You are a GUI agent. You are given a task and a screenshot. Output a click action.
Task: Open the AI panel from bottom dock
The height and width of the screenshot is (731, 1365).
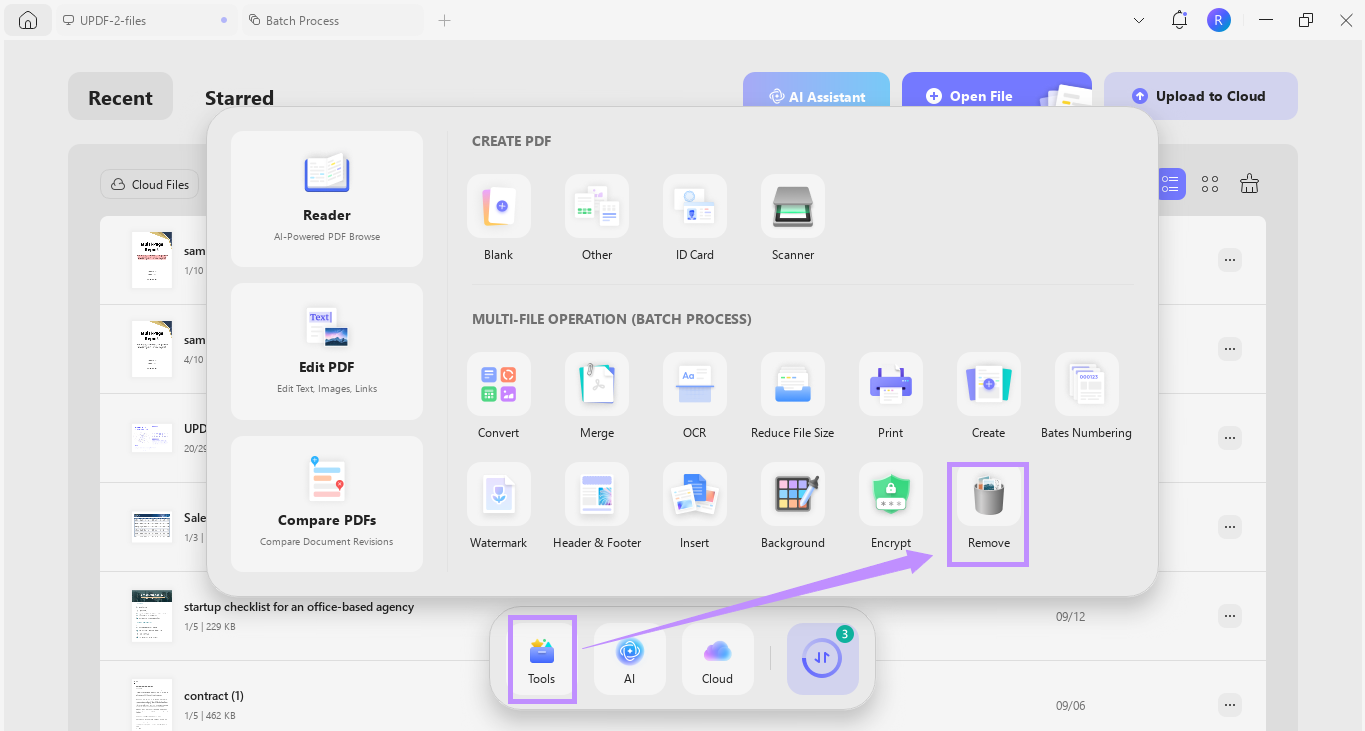[629, 658]
